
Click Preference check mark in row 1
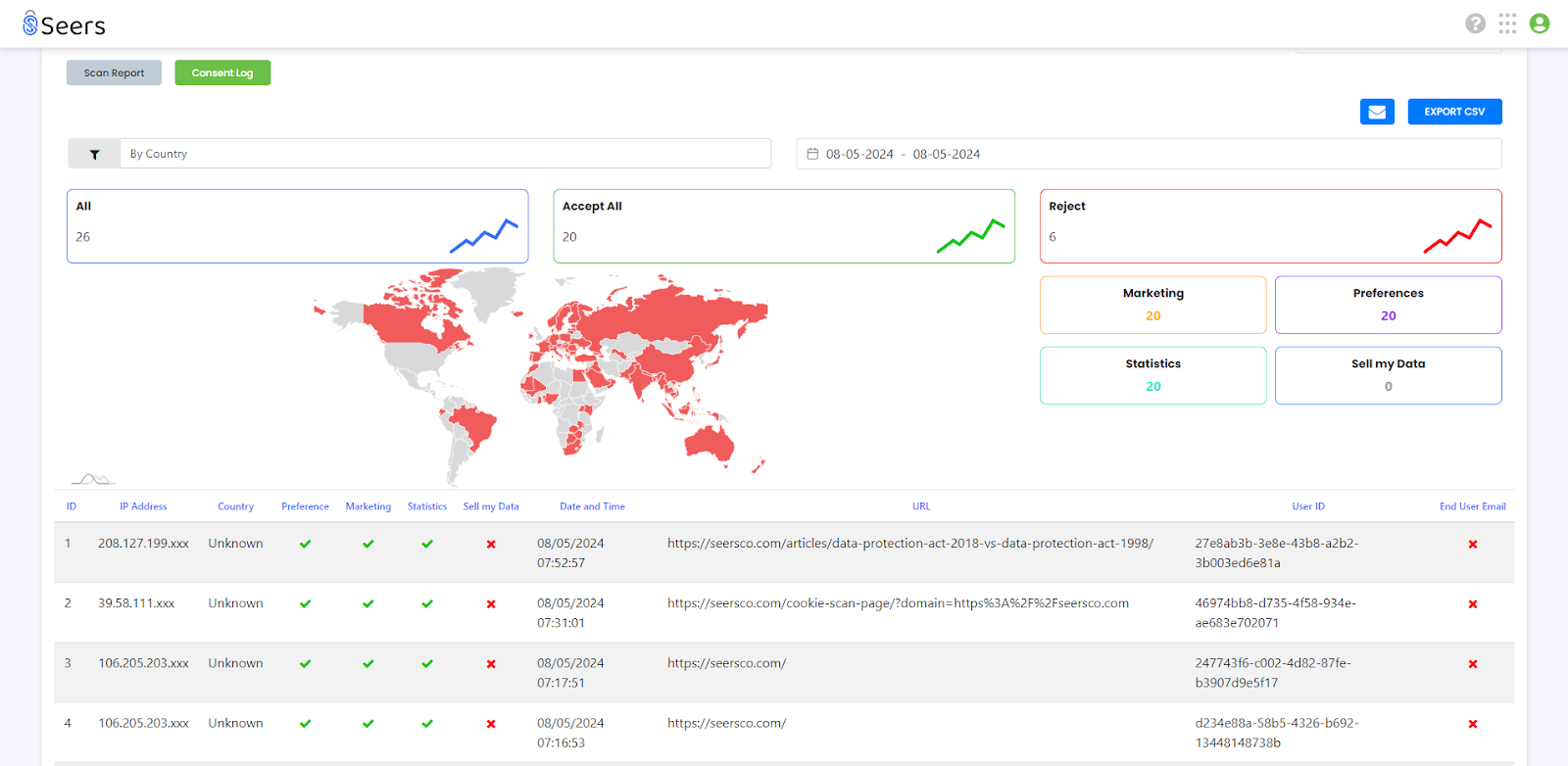[x=305, y=544]
